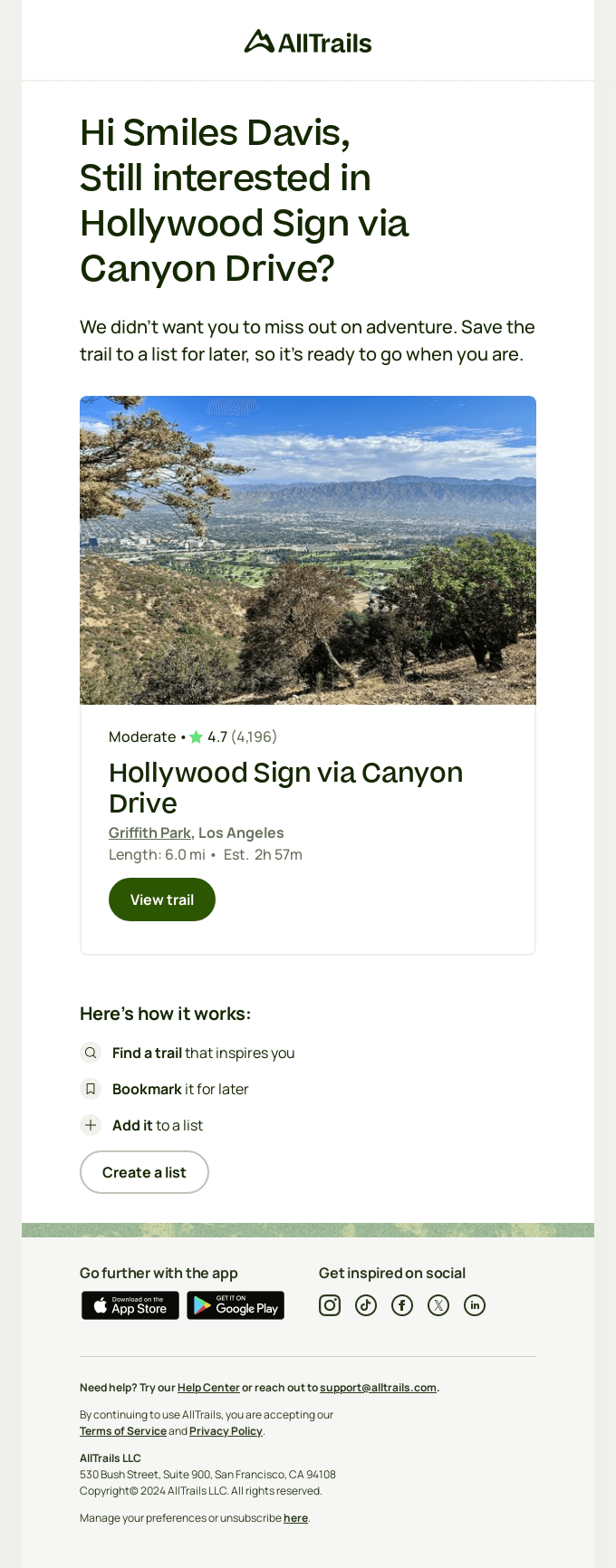This screenshot has height=1568, width=616.
Task: Click the bookmark icon beside Bookmark it
Action: (x=91, y=1089)
